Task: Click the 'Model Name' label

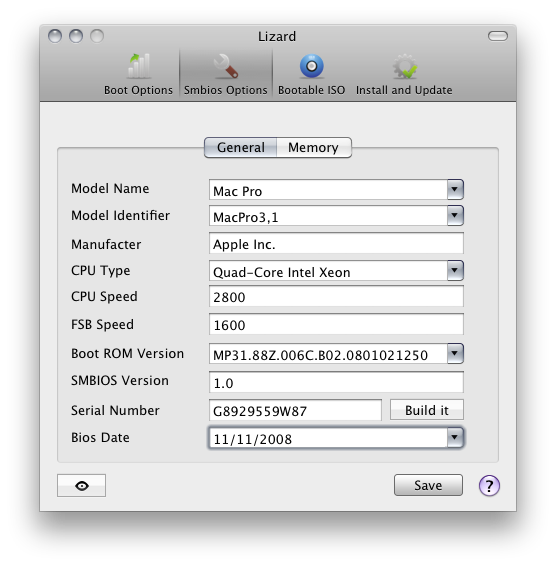Action: click(110, 188)
